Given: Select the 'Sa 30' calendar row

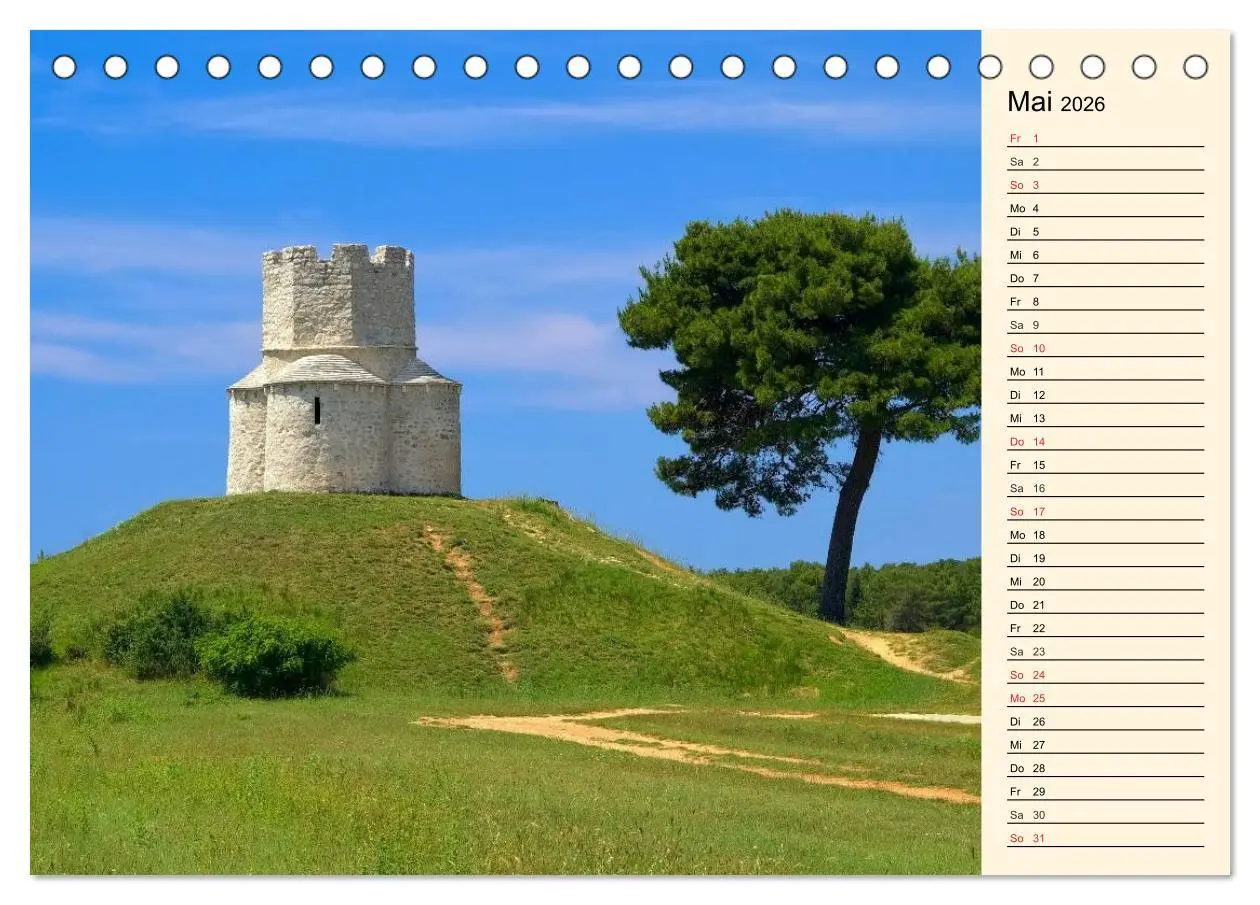Looking at the screenshot, I should tap(1105, 815).
